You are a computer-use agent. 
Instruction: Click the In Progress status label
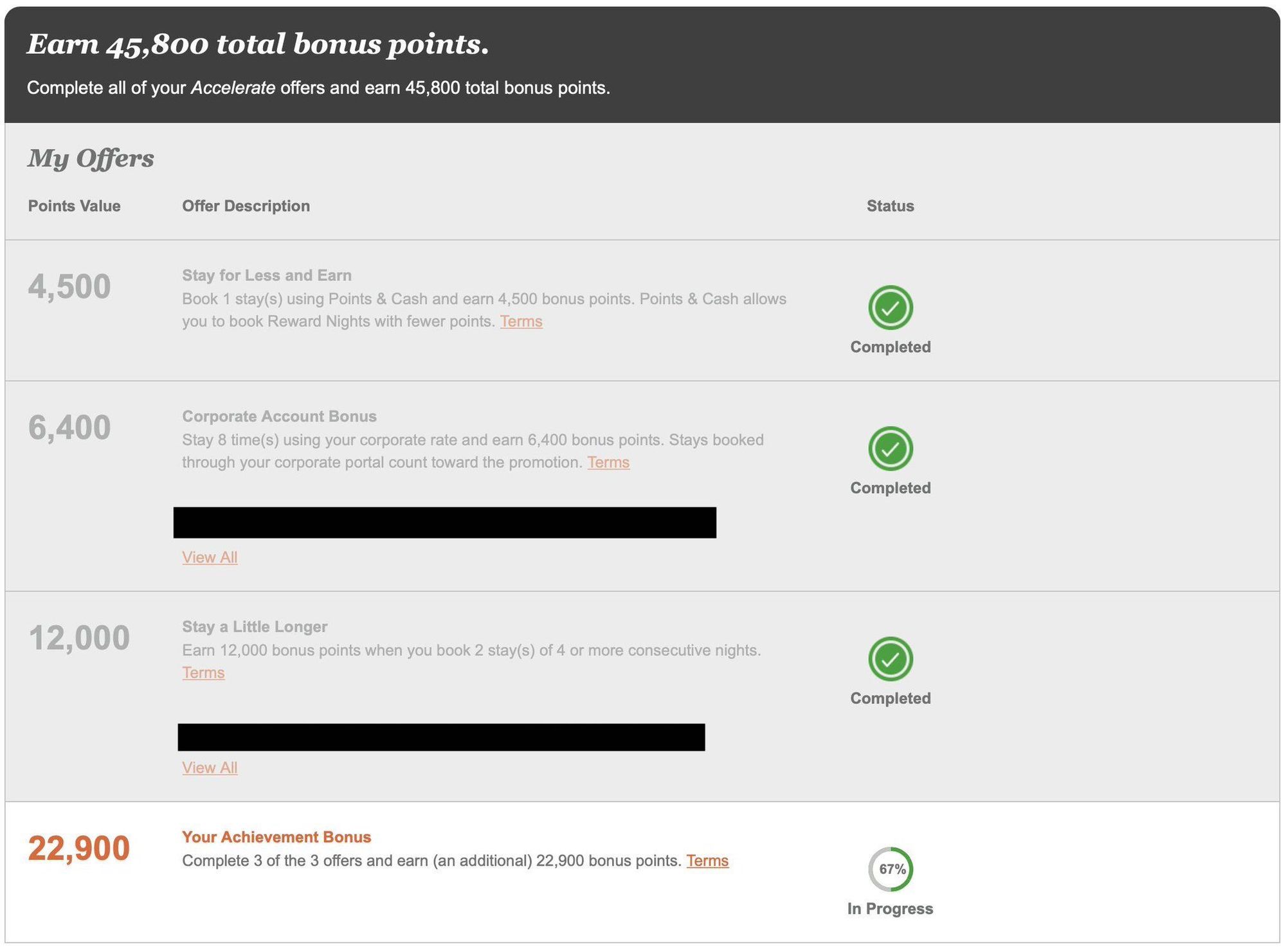(x=890, y=908)
